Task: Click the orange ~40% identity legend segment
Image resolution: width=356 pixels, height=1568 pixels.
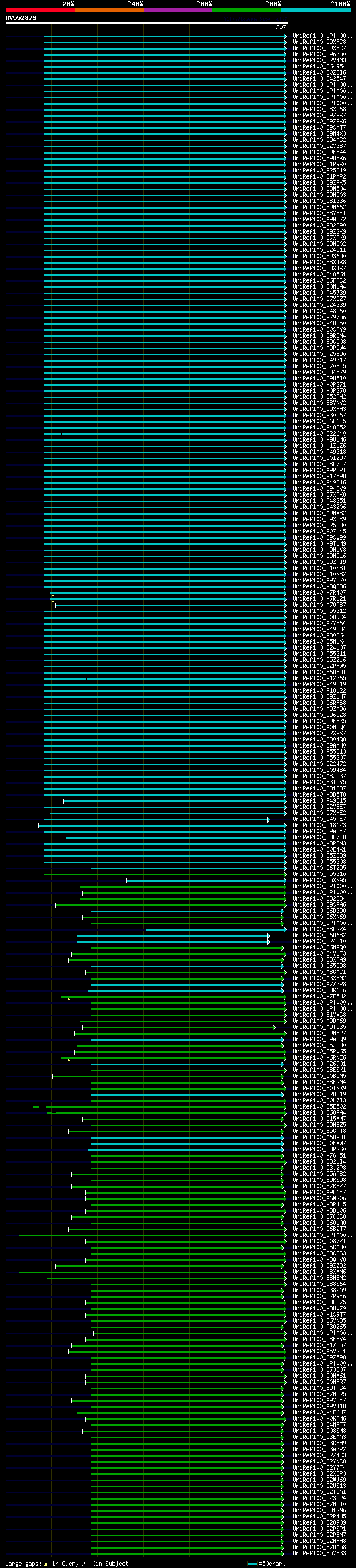Action: pos(109,10)
